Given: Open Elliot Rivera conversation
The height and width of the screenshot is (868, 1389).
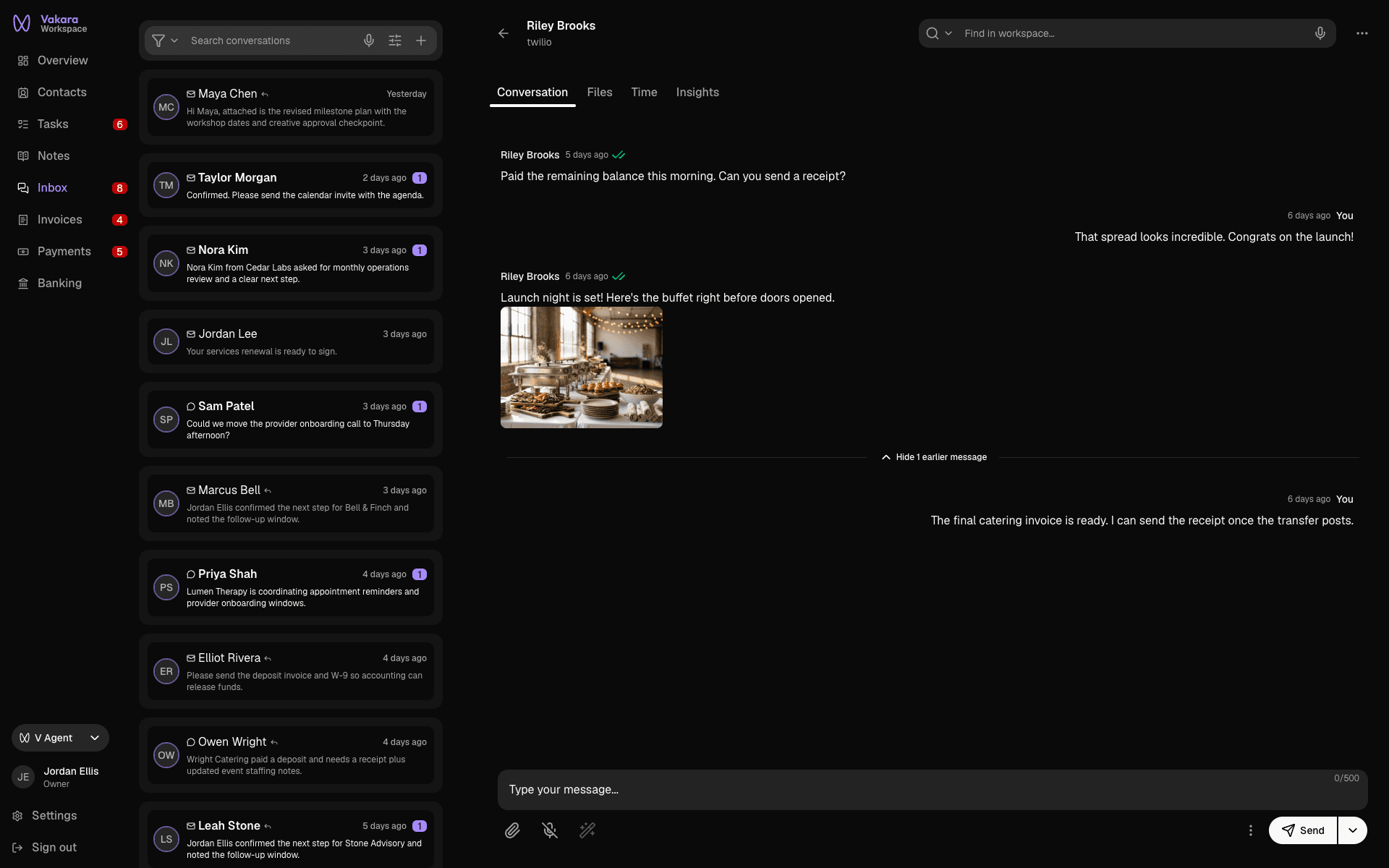Looking at the screenshot, I should tap(291, 671).
